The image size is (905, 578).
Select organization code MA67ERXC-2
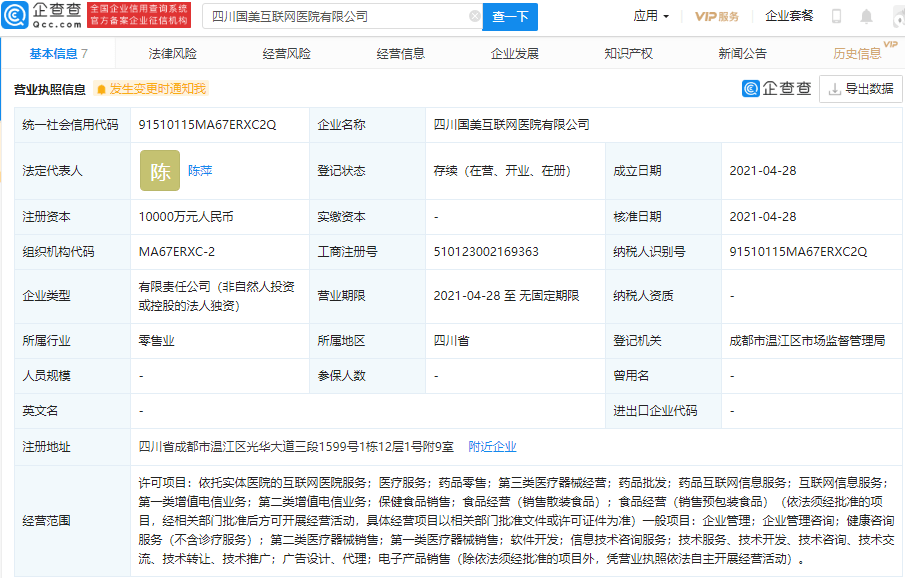tap(177, 252)
